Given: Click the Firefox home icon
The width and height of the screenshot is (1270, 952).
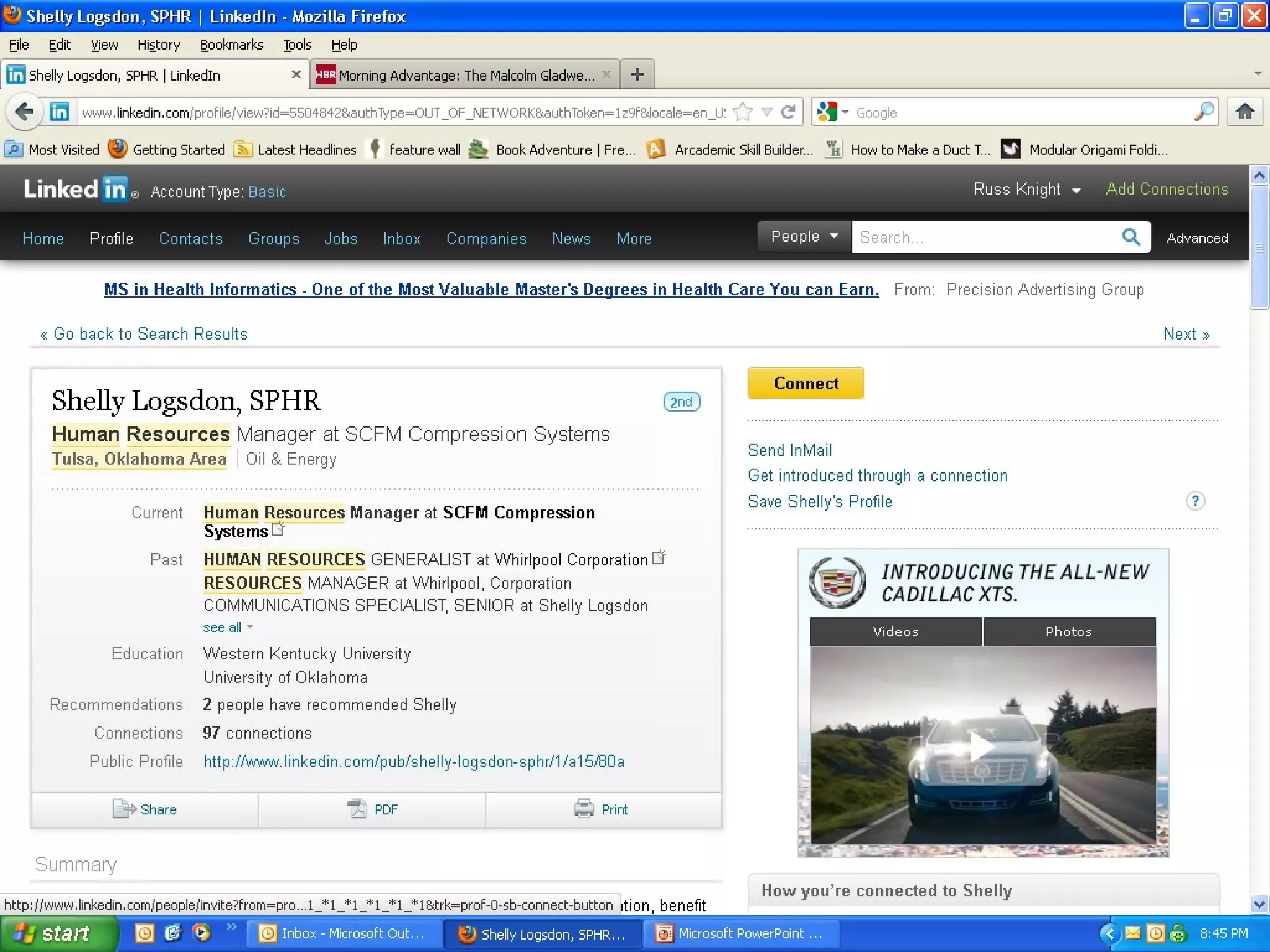Looking at the screenshot, I should pyautogui.click(x=1245, y=112).
